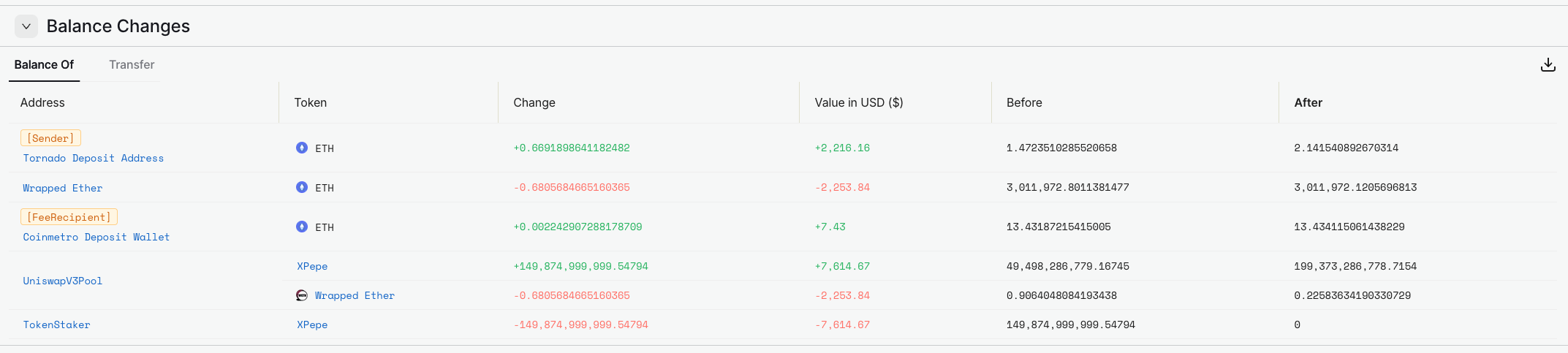Collapse the Balance Changes section chevron

(x=26, y=26)
